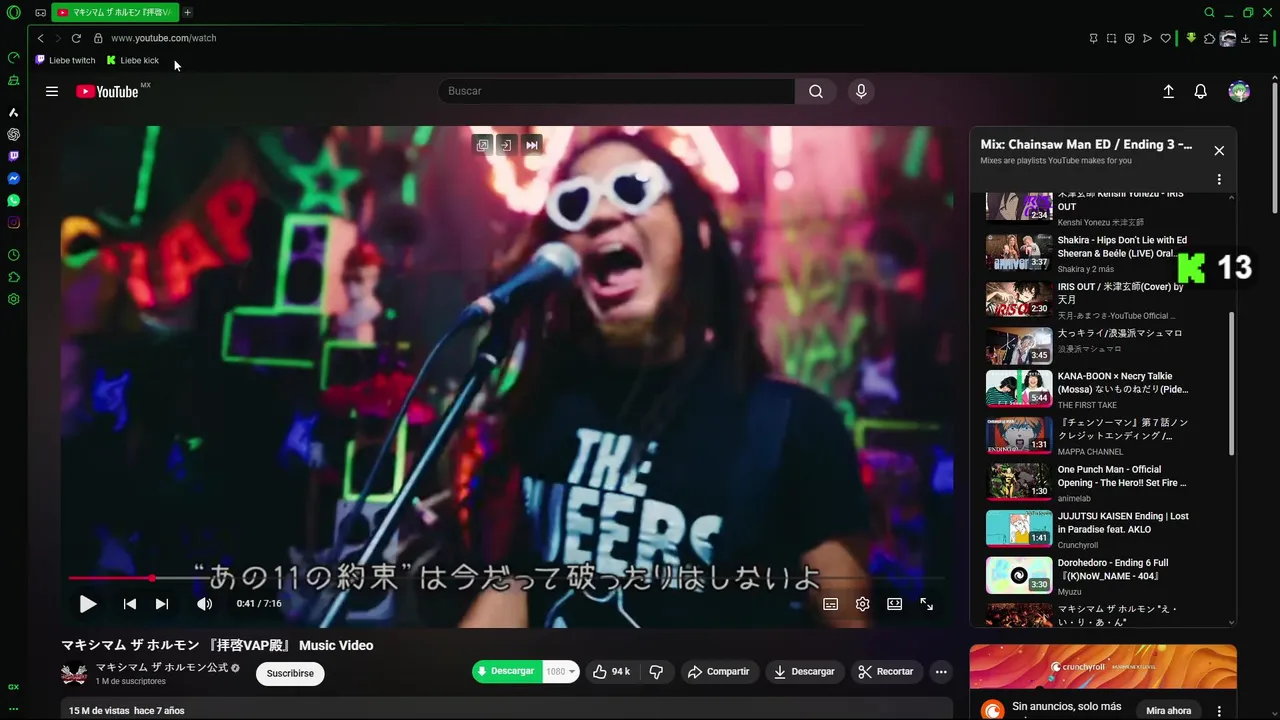Dislike the video

pos(656,672)
